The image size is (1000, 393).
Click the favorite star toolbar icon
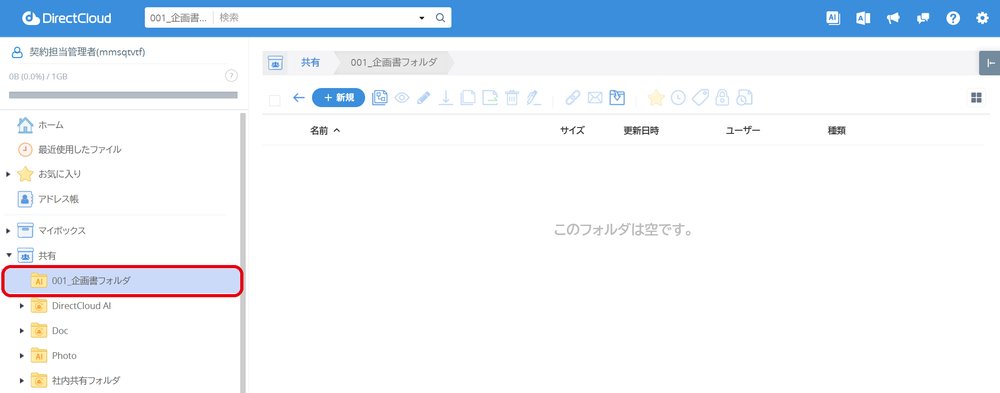(x=656, y=98)
